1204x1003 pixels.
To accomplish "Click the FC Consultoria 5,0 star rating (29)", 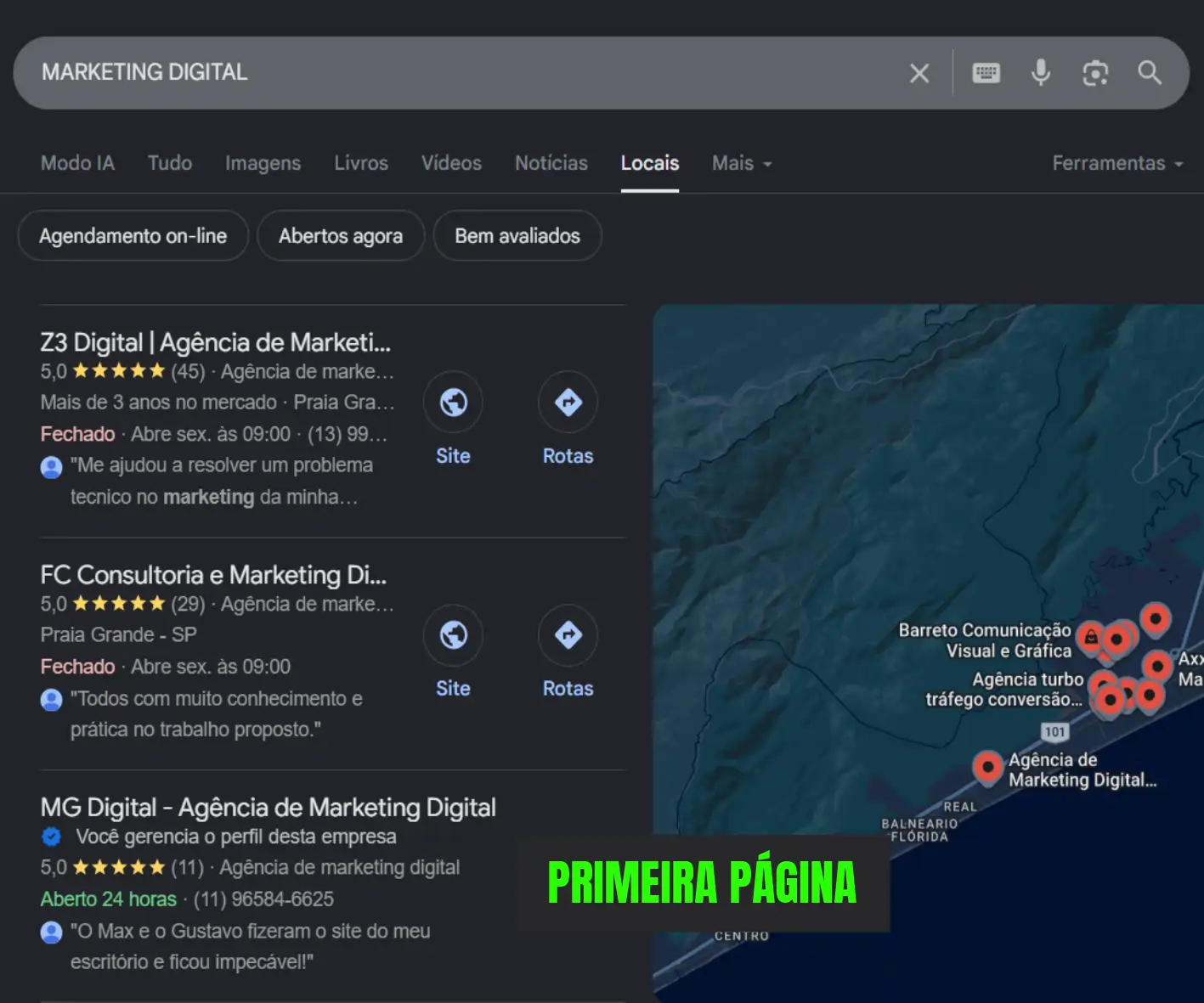I will [x=122, y=604].
